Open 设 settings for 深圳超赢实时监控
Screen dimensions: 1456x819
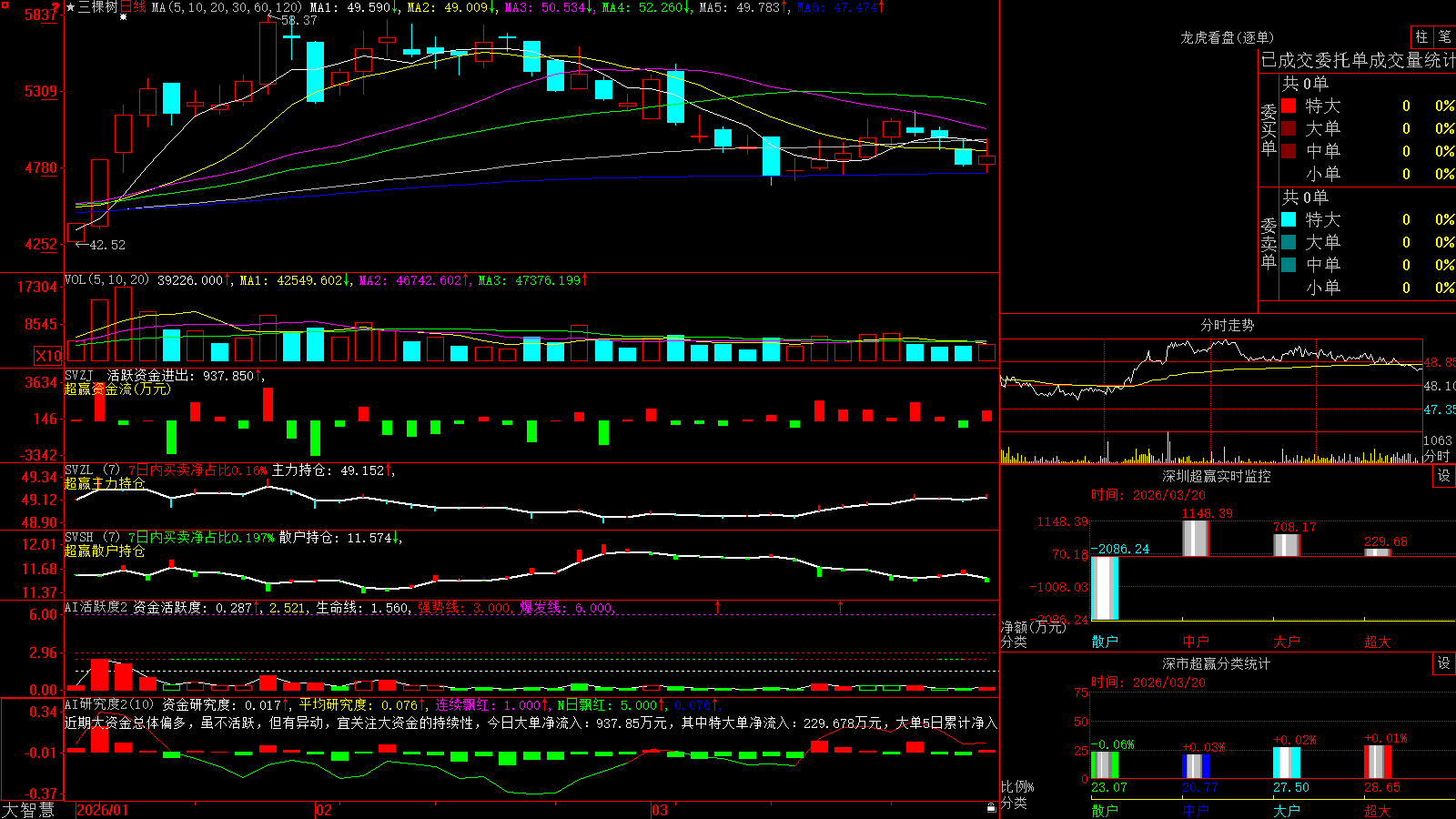coord(1444,476)
